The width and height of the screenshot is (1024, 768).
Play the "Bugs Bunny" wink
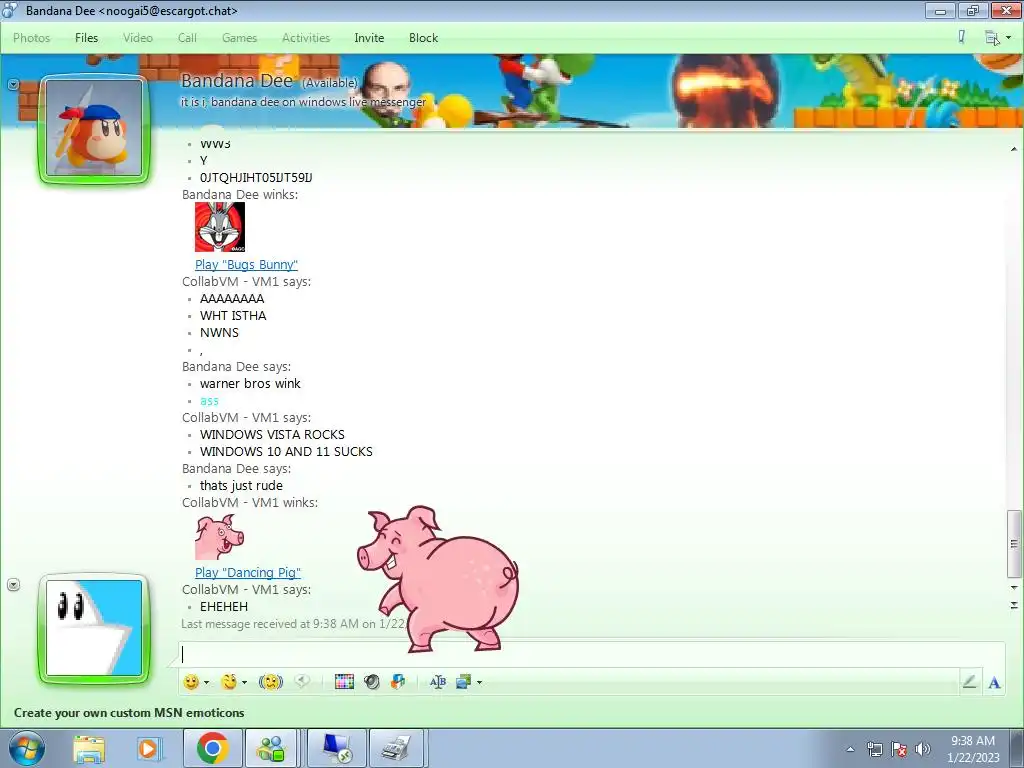tap(246, 264)
